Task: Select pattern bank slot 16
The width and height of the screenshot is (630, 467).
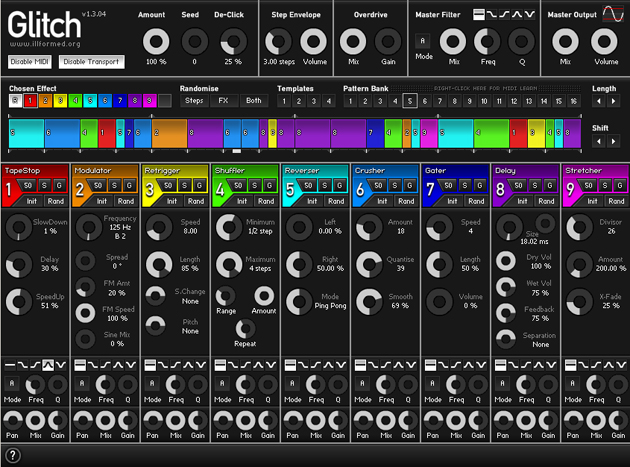Action: (573, 101)
